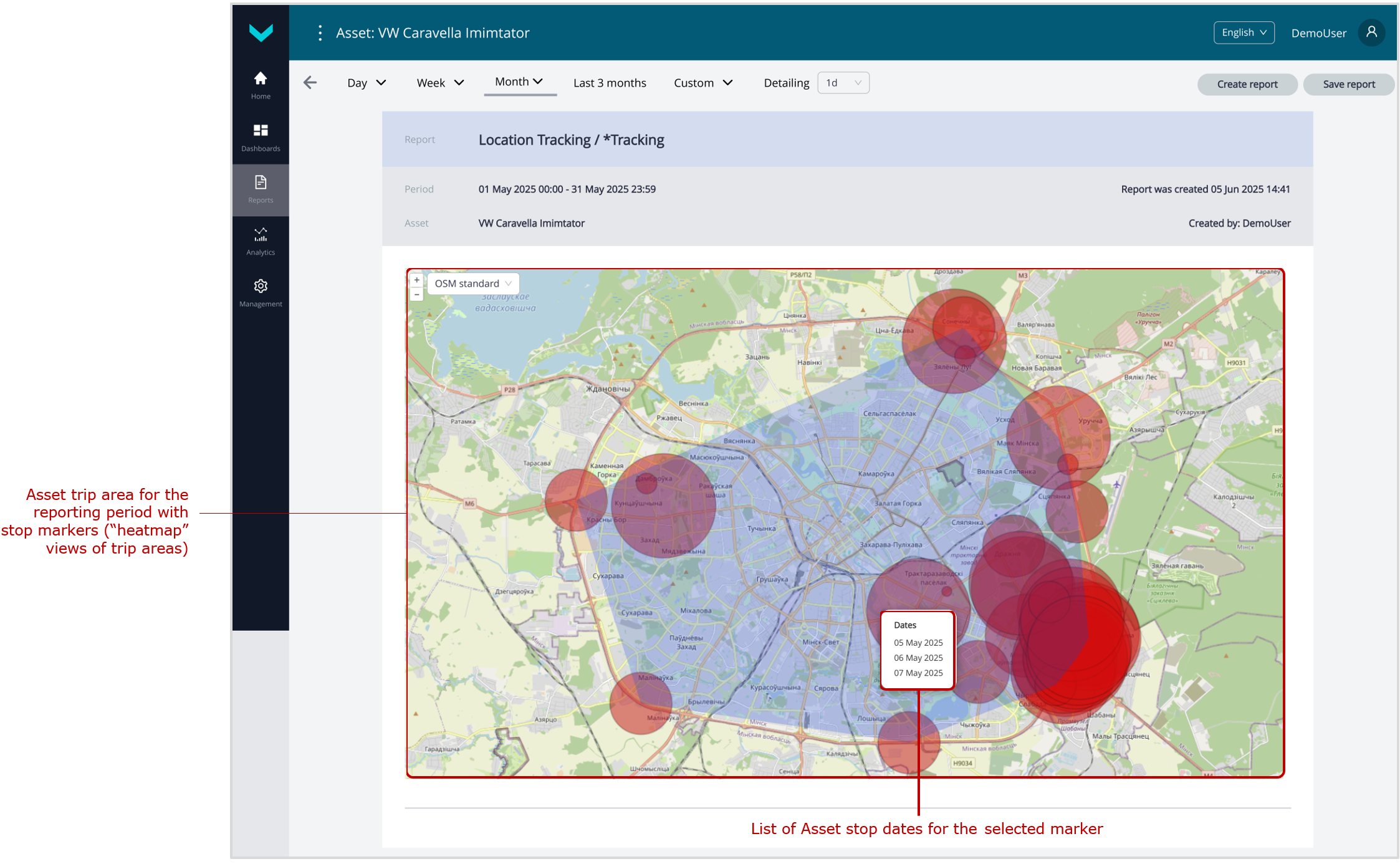The height and width of the screenshot is (864, 1400).
Task: Open the Reports section icon
Action: pos(261,182)
